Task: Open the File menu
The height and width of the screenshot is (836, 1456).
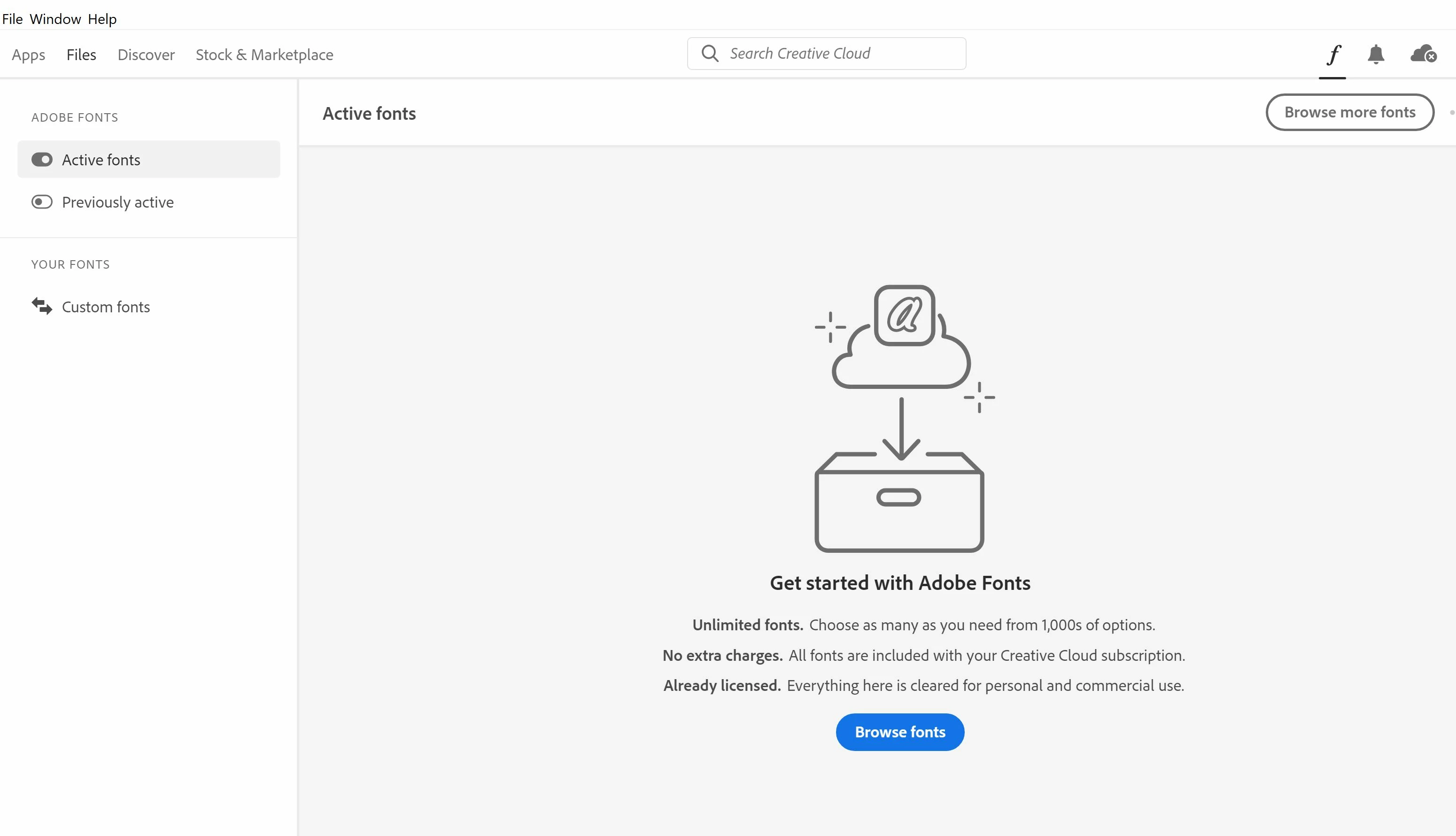Action: [x=12, y=19]
